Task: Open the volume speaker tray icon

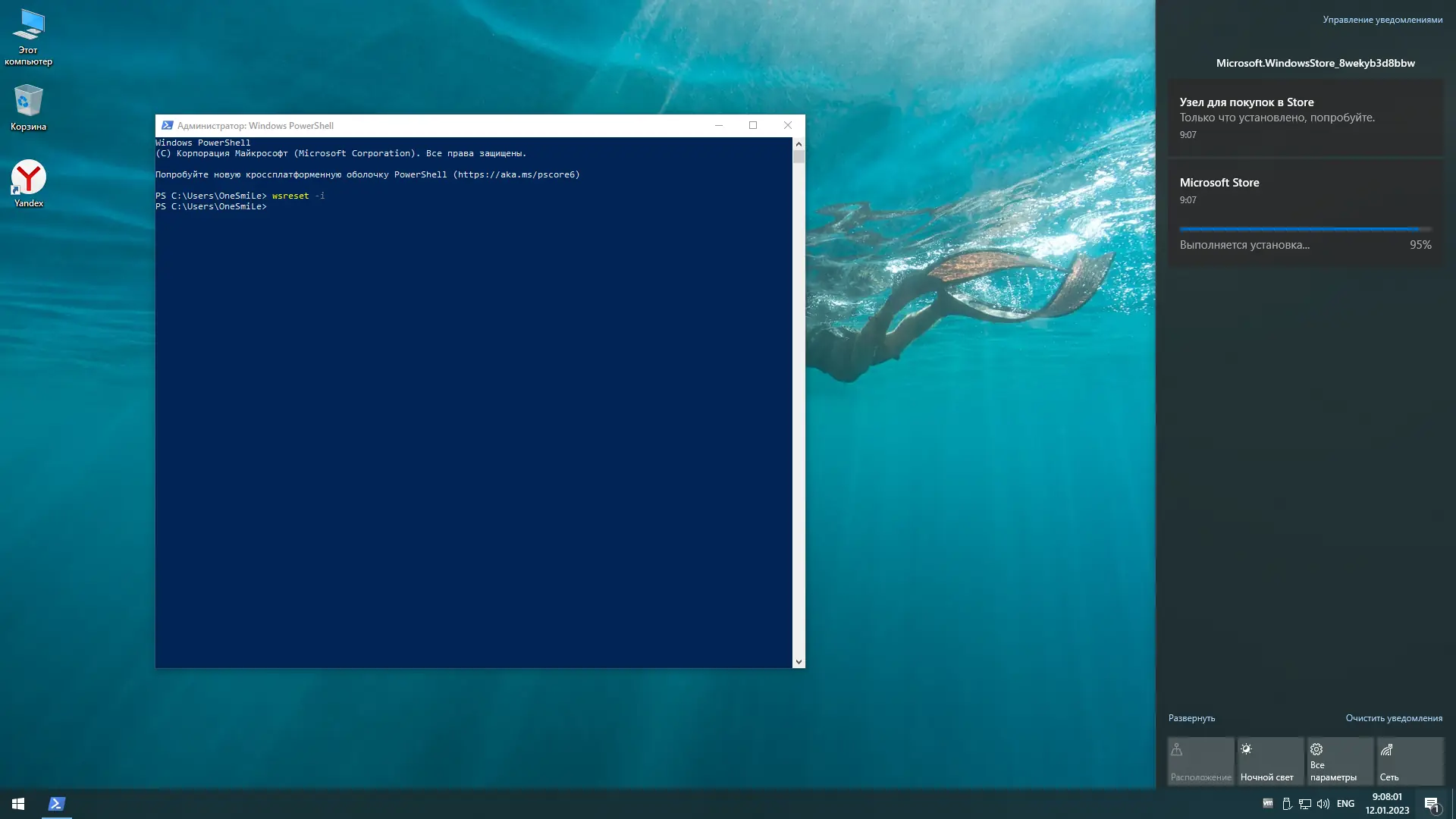Action: [1323, 804]
